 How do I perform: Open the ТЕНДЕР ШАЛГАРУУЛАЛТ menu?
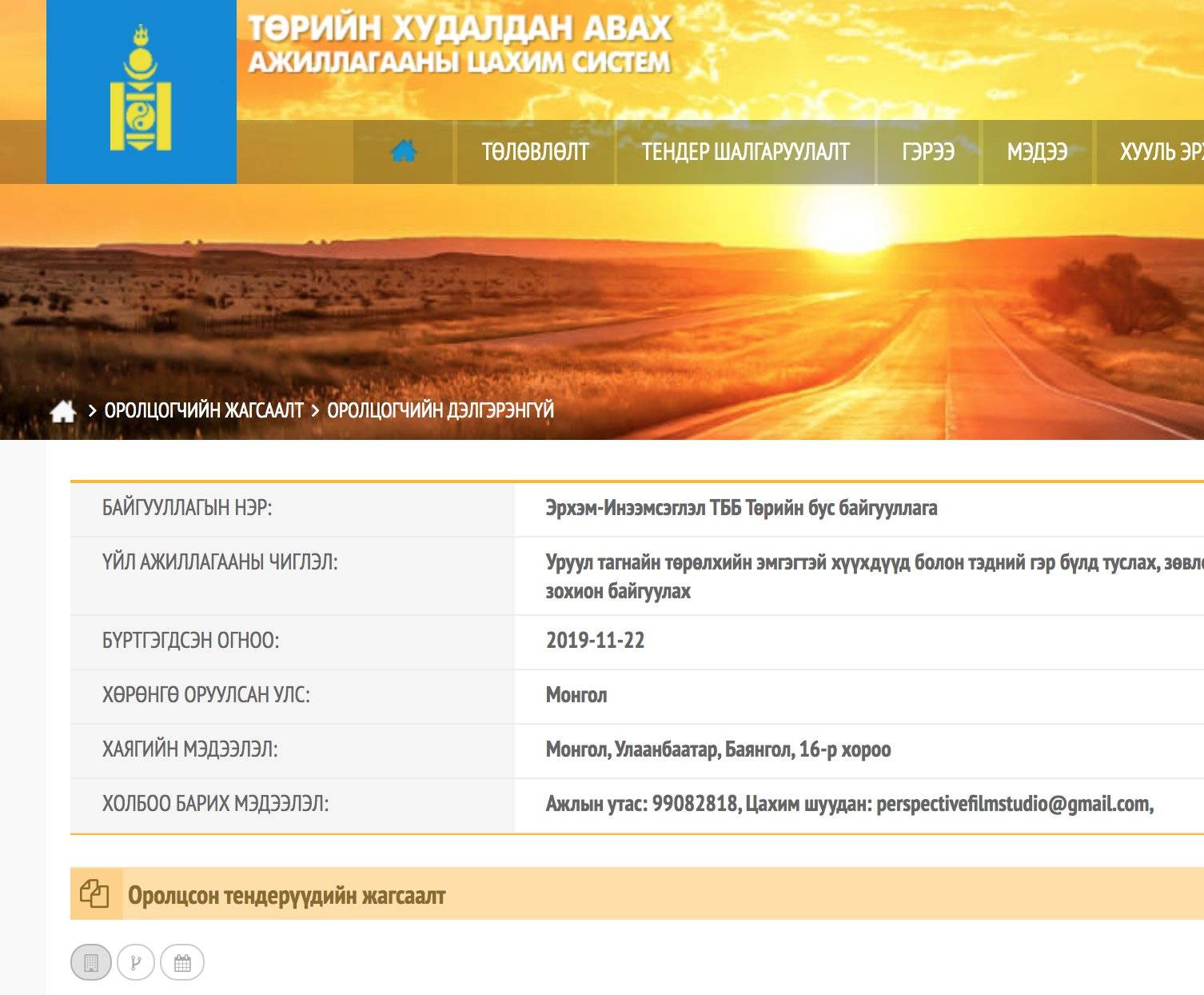pyautogui.click(x=745, y=152)
